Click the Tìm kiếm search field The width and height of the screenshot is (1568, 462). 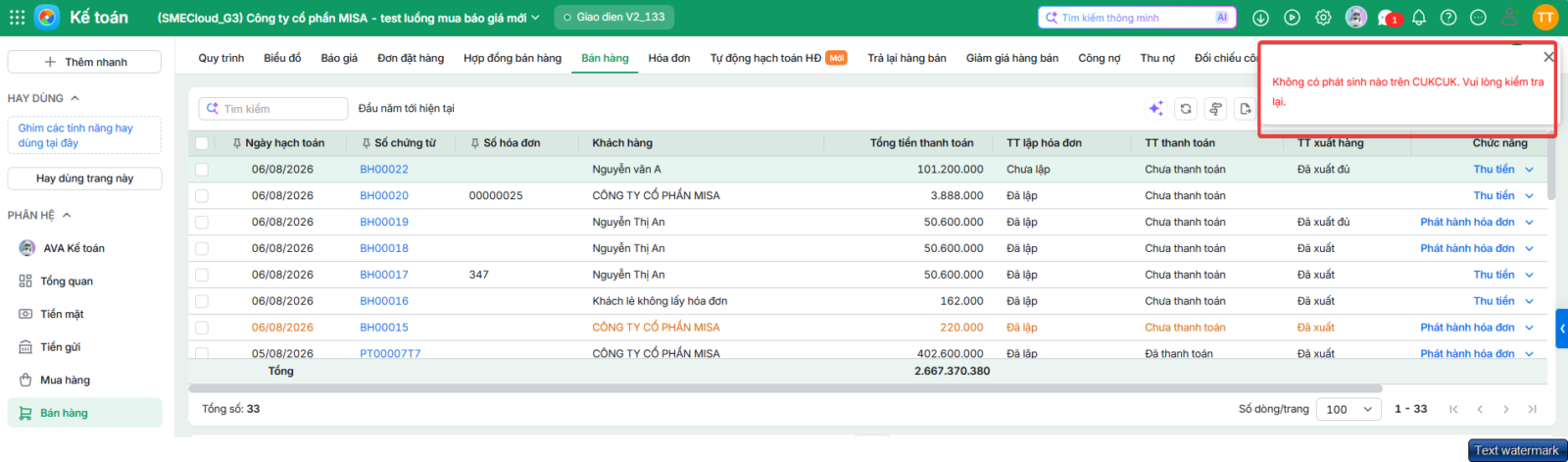click(x=273, y=109)
